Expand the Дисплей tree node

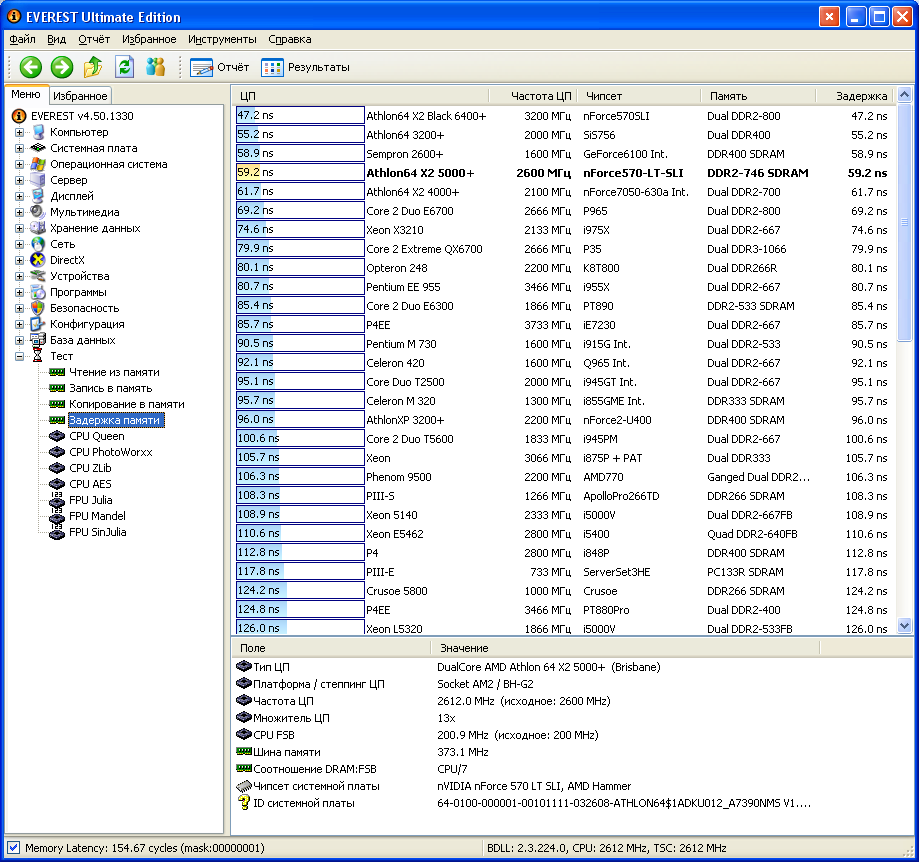pyautogui.click(x=19, y=196)
